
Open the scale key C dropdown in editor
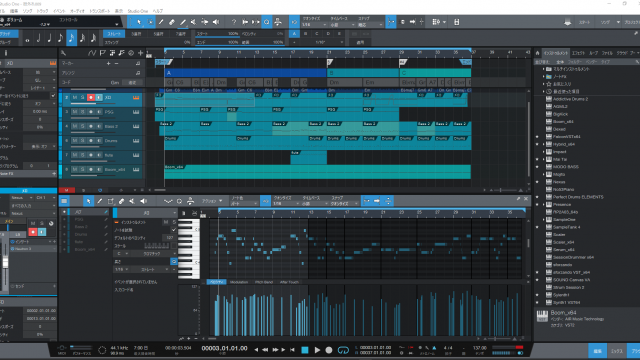[x=122, y=253]
